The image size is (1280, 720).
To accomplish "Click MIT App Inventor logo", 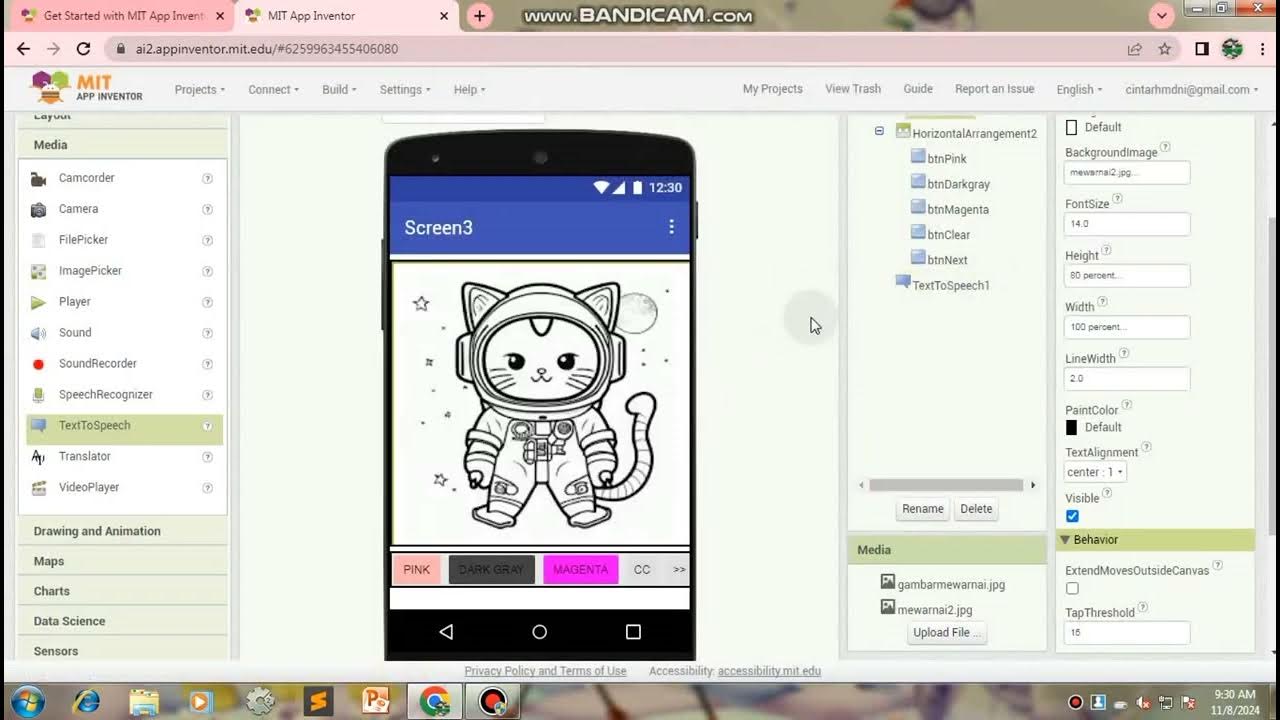I will [x=87, y=88].
